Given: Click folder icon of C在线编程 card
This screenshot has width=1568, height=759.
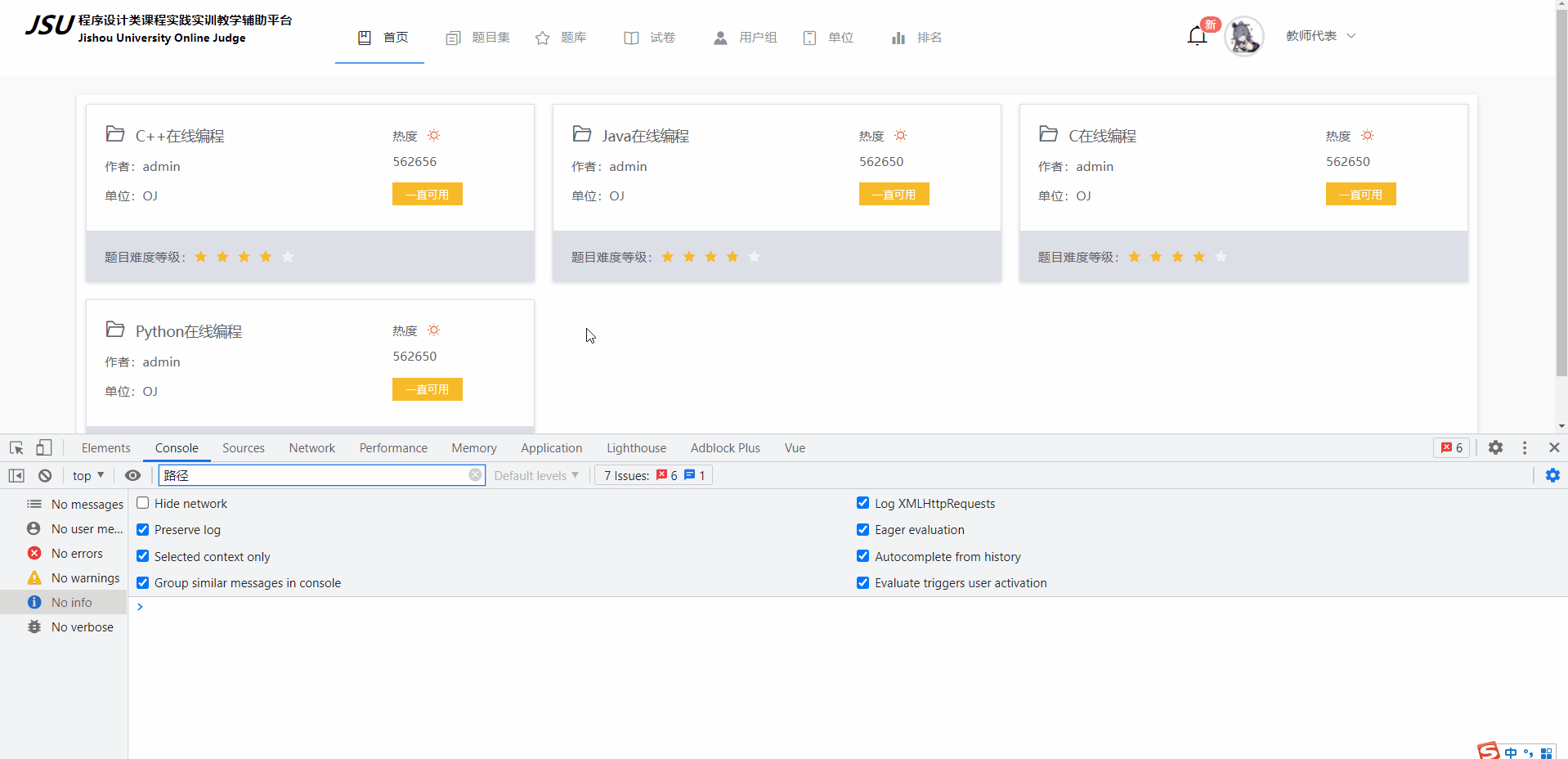Looking at the screenshot, I should pos(1049,134).
